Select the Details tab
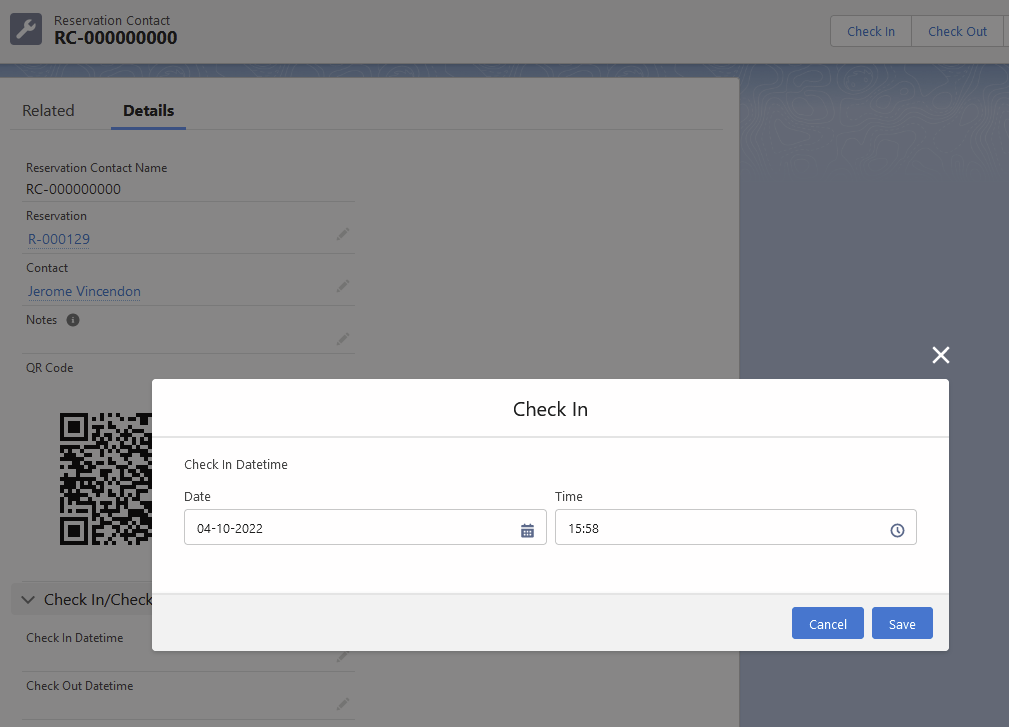 pyautogui.click(x=148, y=111)
